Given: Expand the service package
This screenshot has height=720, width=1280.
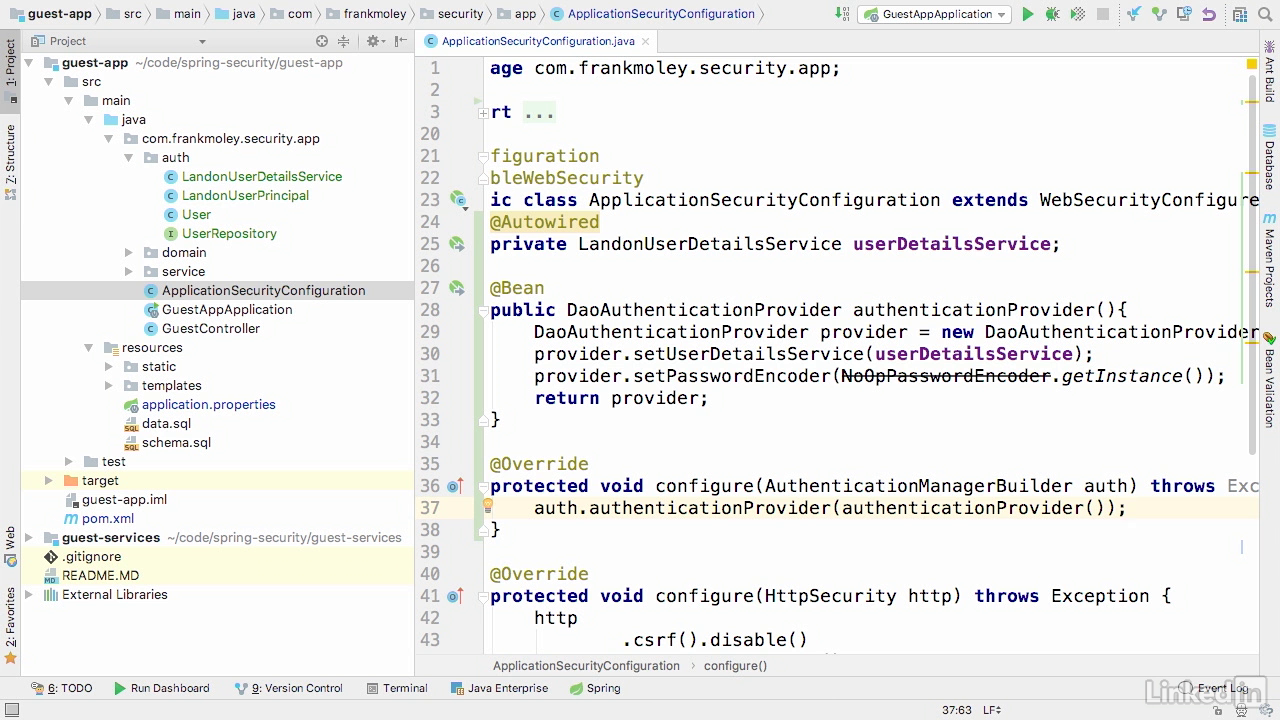Looking at the screenshot, I should [x=129, y=272].
